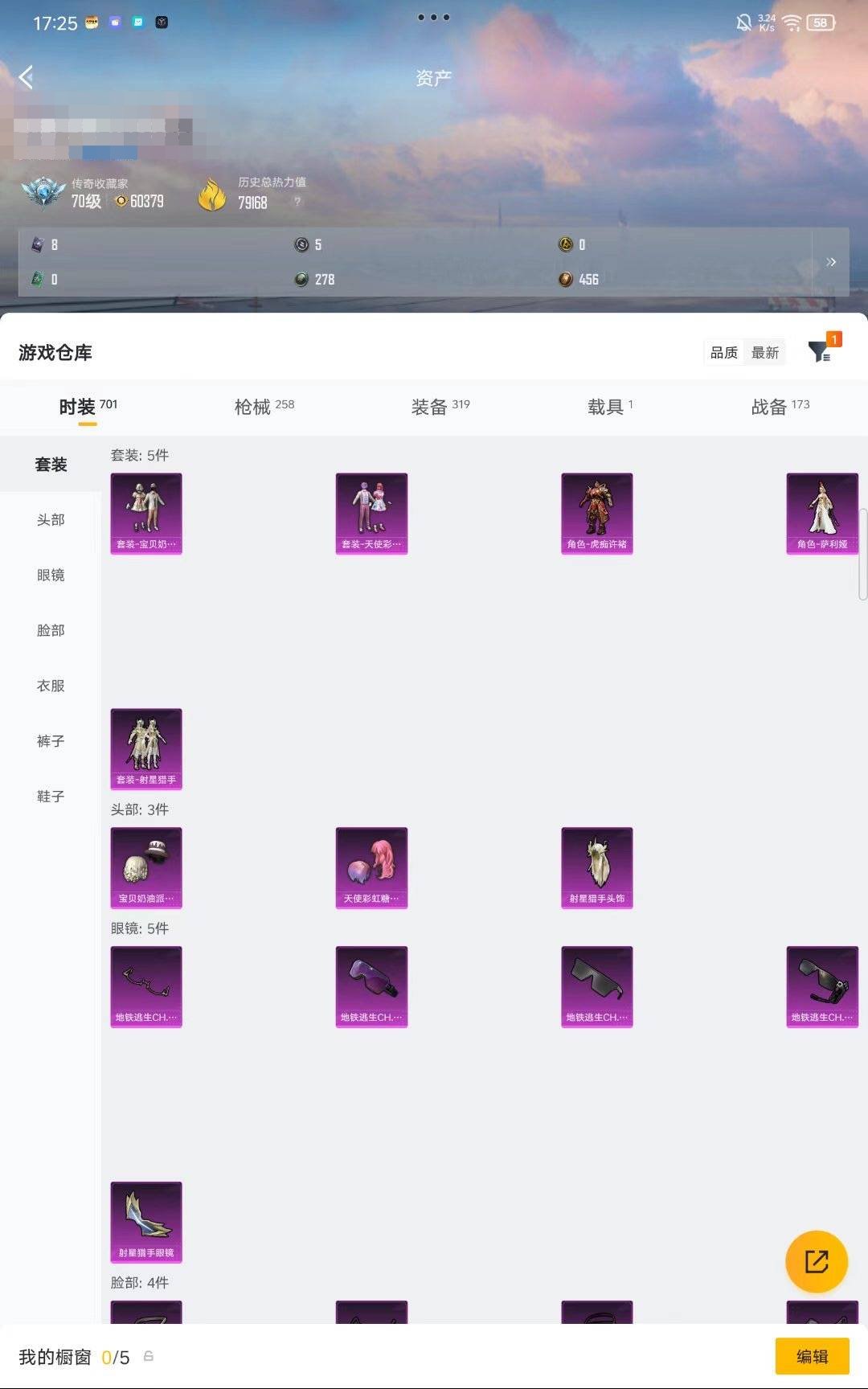Switch to the 时装 tab
The image size is (868, 1389).
point(88,408)
